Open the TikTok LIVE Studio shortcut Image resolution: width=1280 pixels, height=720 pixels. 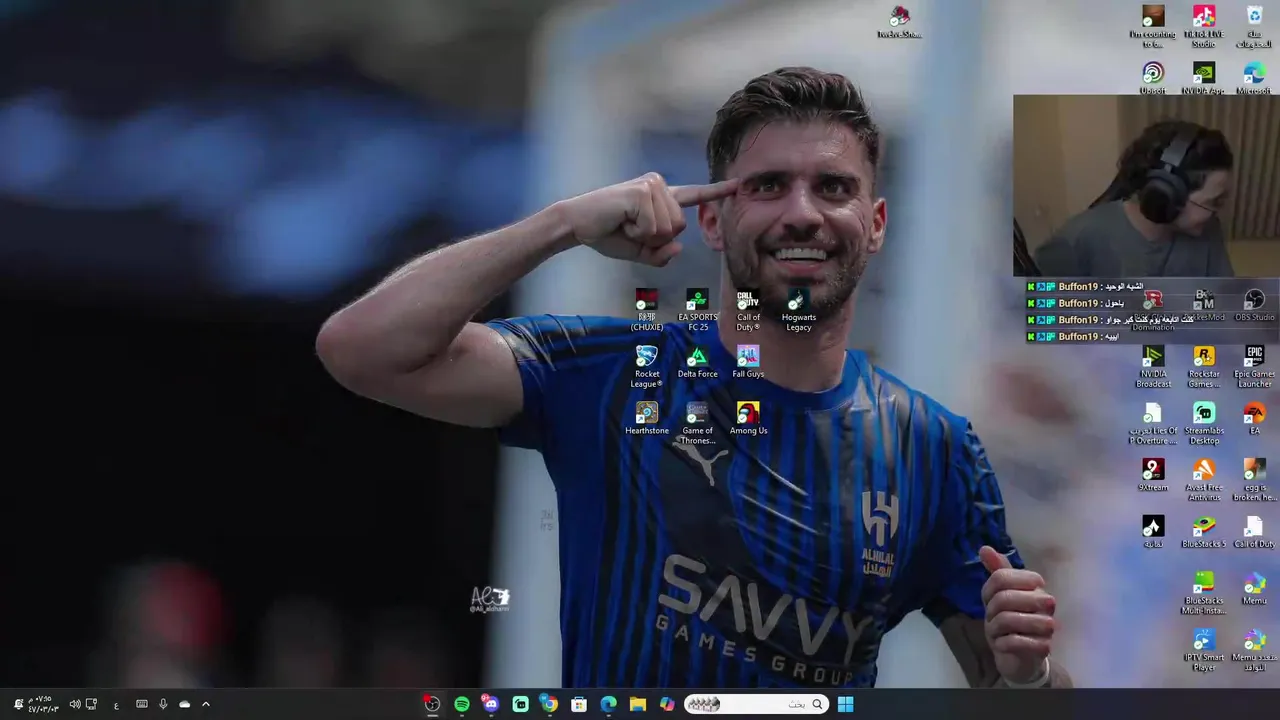(x=1204, y=27)
